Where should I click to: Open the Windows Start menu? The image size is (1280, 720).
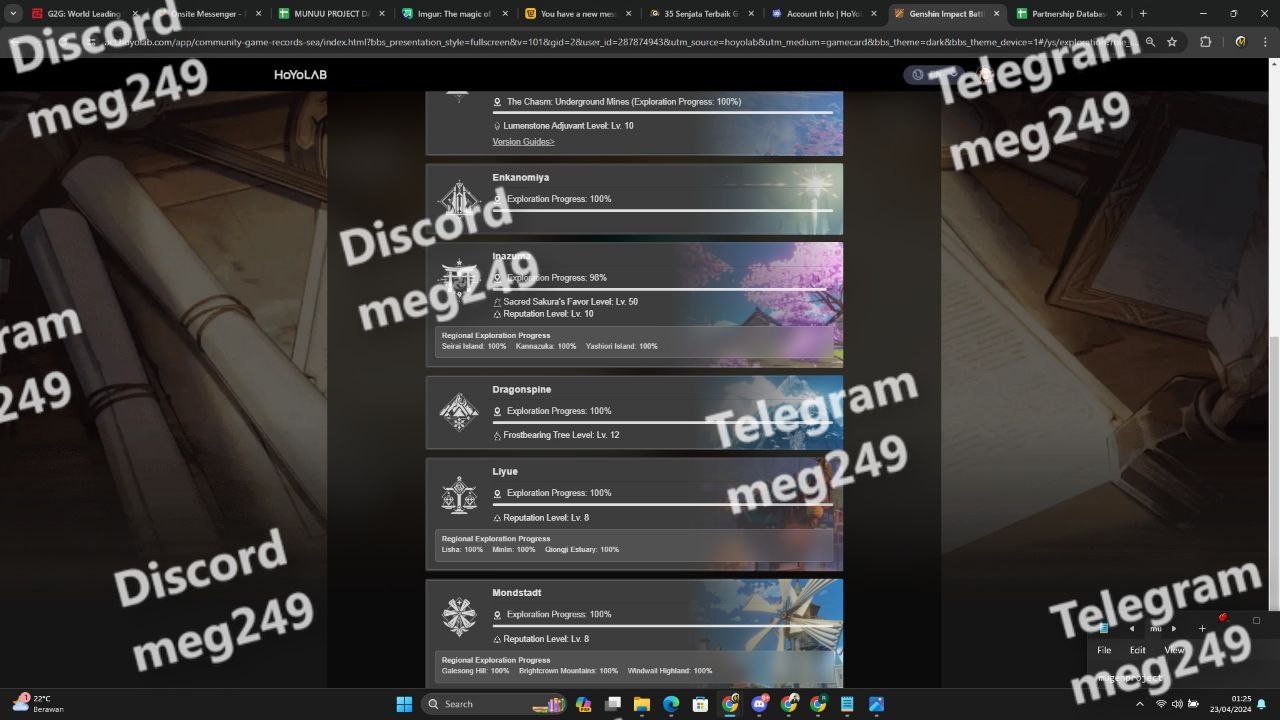point(404,704)
